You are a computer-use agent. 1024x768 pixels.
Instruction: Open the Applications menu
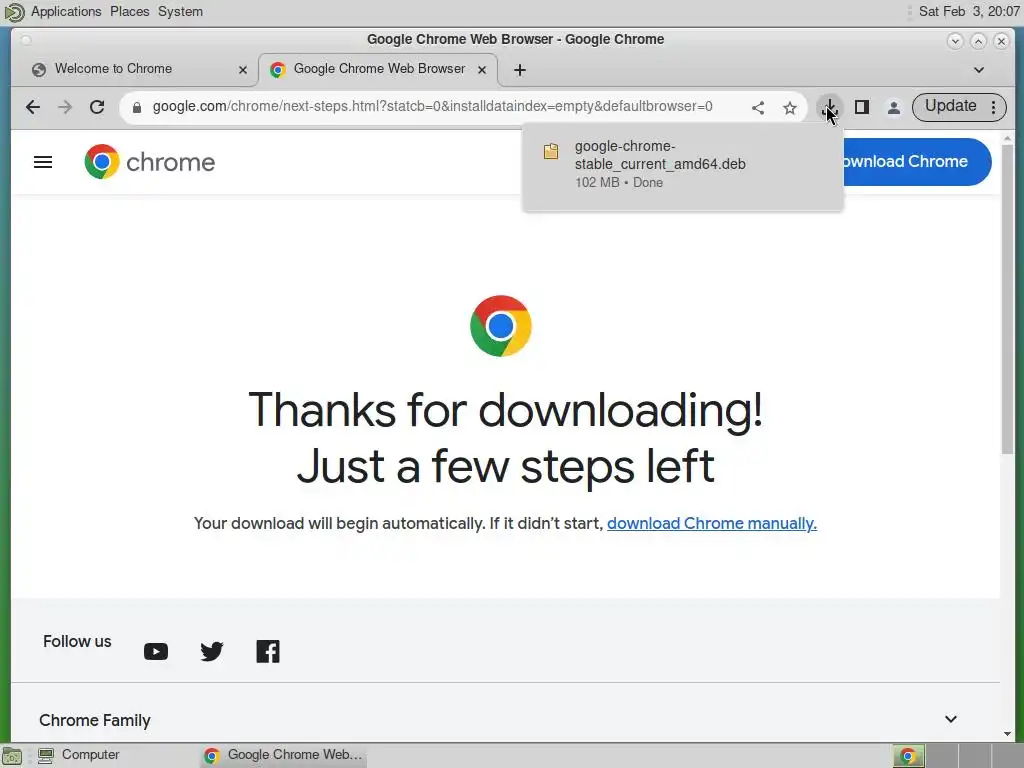click(66, 12)
